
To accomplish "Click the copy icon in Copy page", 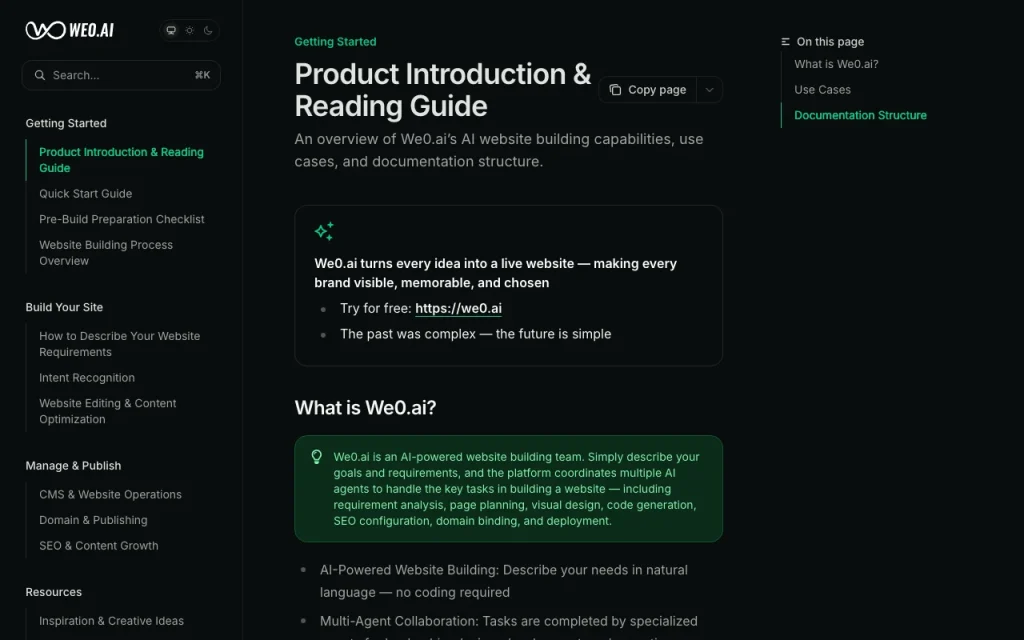I will pos(615,89).
